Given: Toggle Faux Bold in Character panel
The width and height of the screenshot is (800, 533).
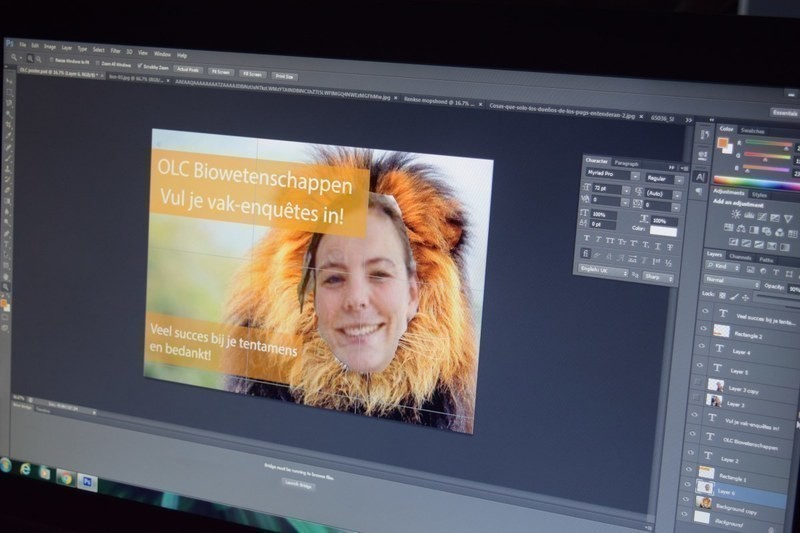Looking at the screenshot, I should (587, 238).
